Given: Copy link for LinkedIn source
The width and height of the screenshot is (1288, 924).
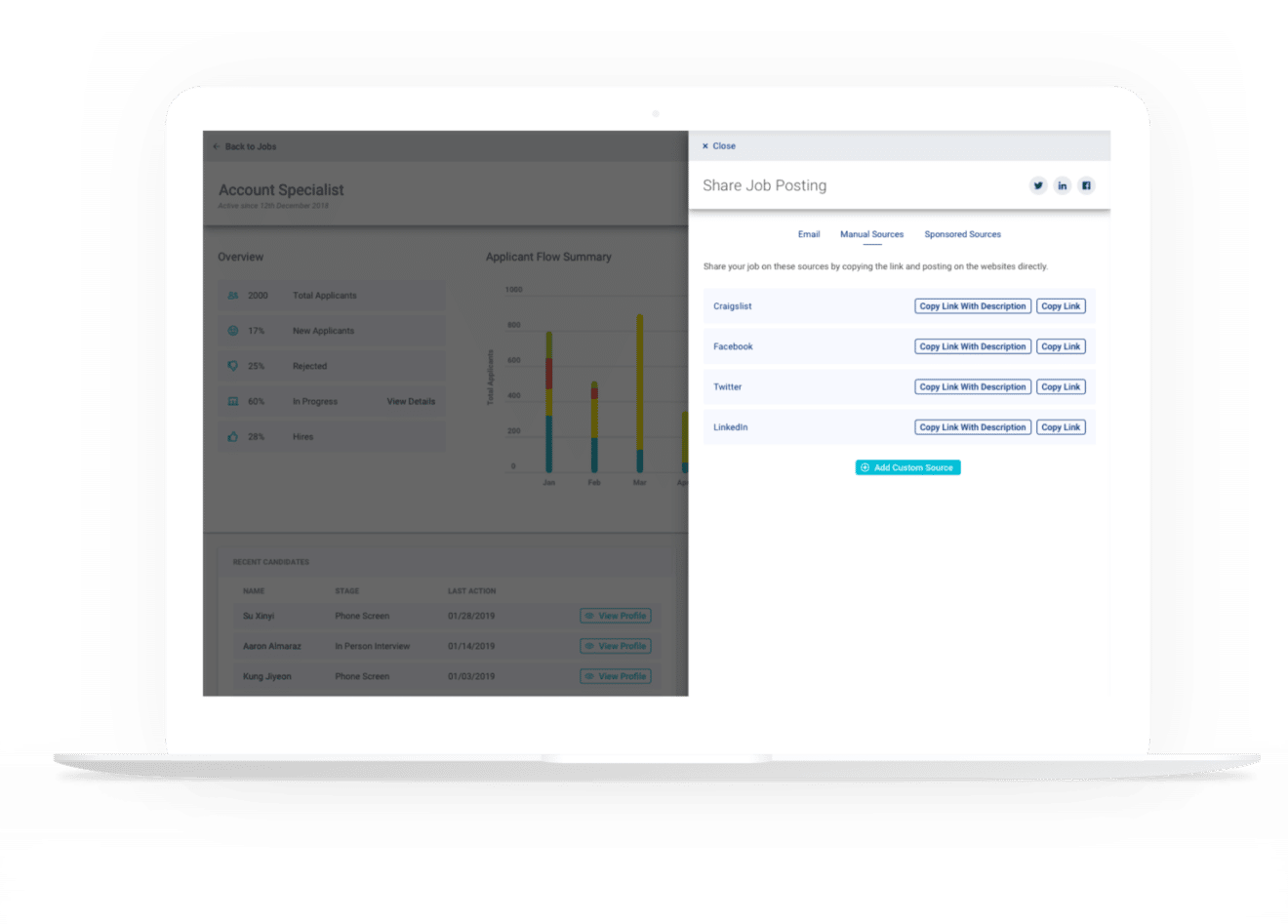Looking at the screenshot, I should 1061,427.
